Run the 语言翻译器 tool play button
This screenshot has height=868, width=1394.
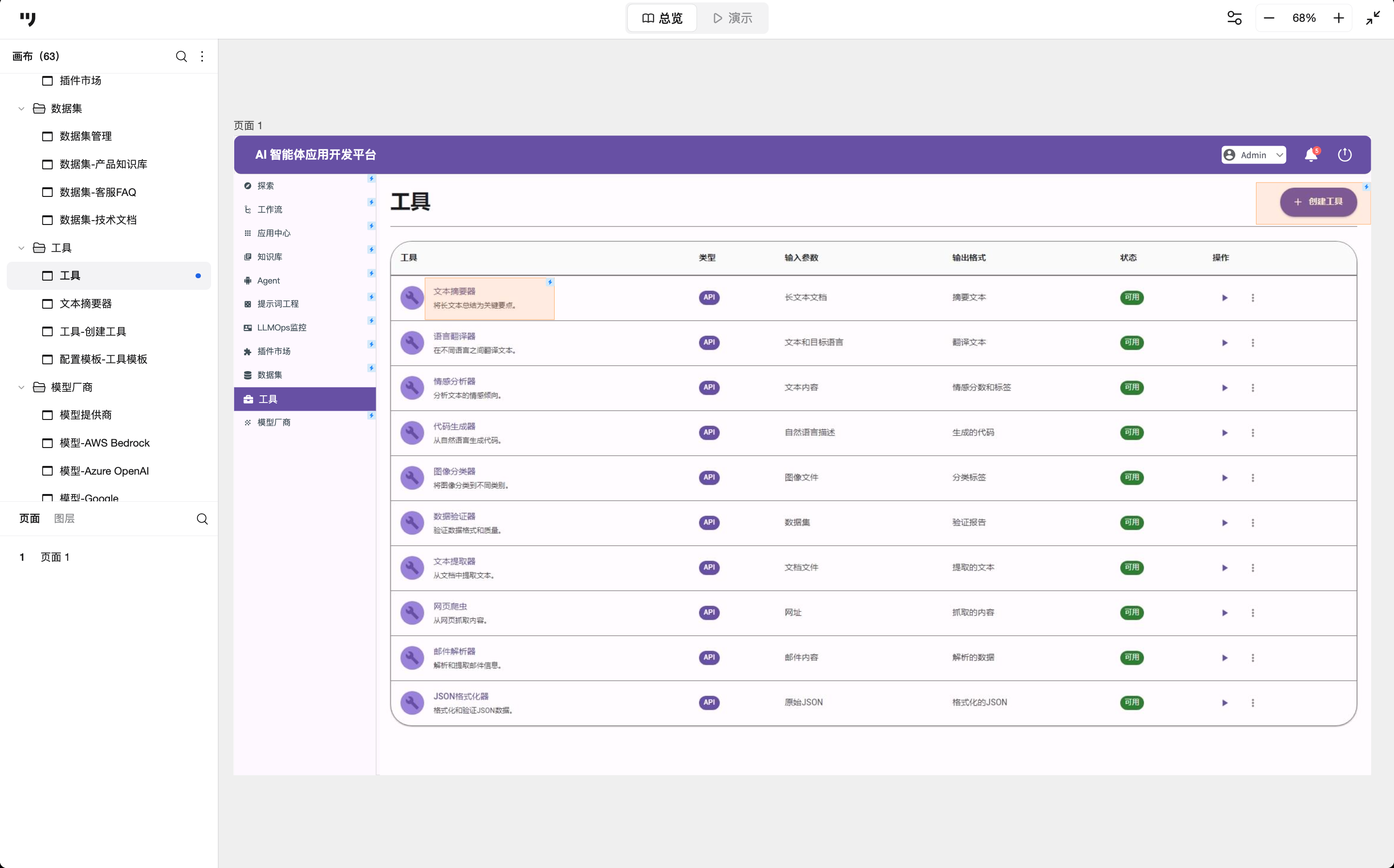(x=1225, y=343)
